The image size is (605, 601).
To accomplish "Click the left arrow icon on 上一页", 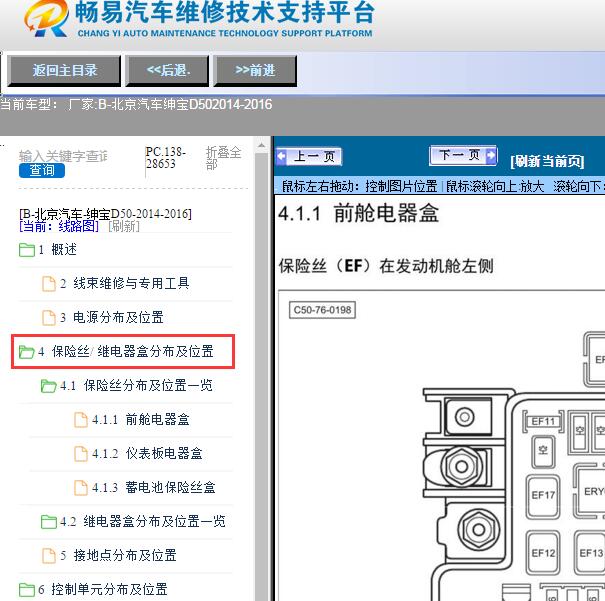I will coord(281,157).
